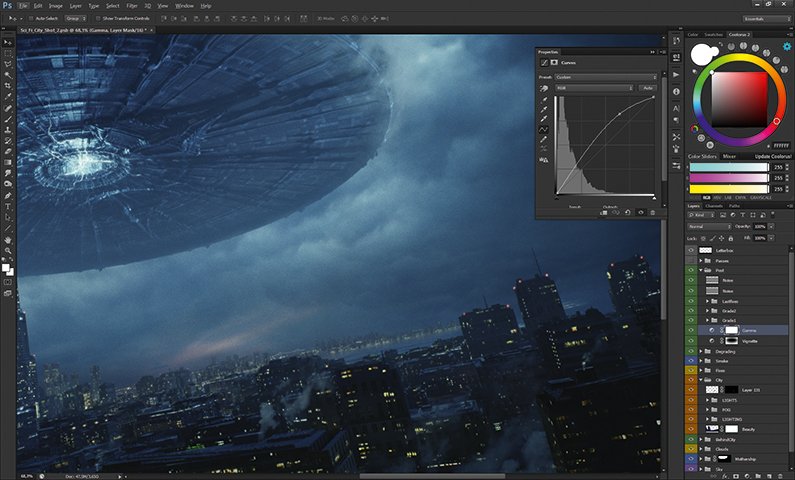This screenshot has height=480, width=795.
Task: Expand the Grade2 group
Action: (707, 311)
